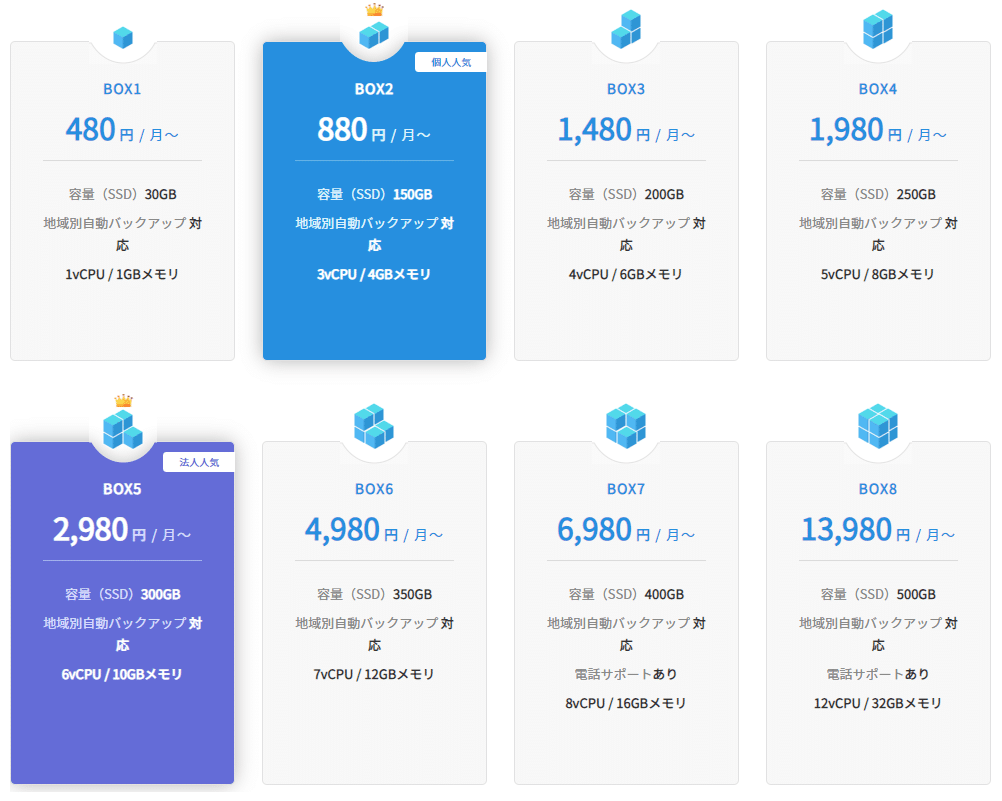Click the BOX3 stacked cubes icon
This screenshot has height=801, width=1002.
[x=626, y=30]
